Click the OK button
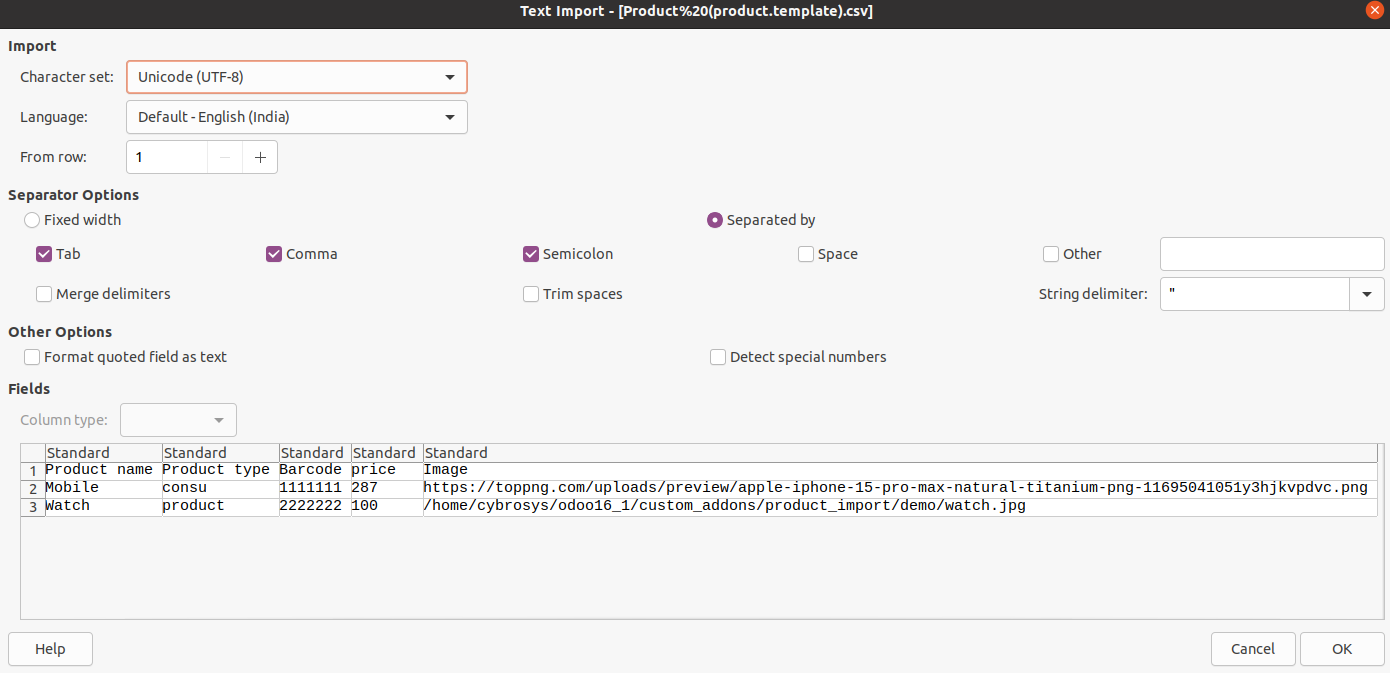1390x673 pixels. [x=1341, y=649]
